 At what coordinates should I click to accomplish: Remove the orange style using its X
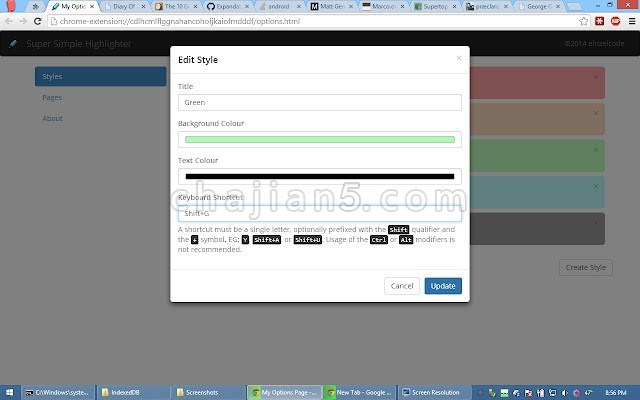596,112
